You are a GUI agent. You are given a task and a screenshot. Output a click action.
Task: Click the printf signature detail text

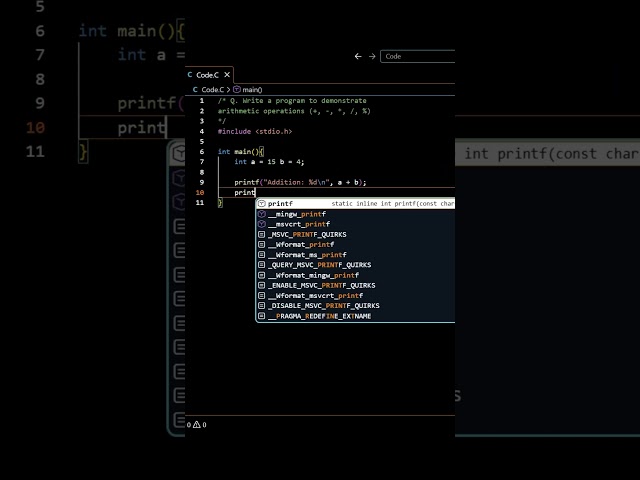click(x=393, y=203)
